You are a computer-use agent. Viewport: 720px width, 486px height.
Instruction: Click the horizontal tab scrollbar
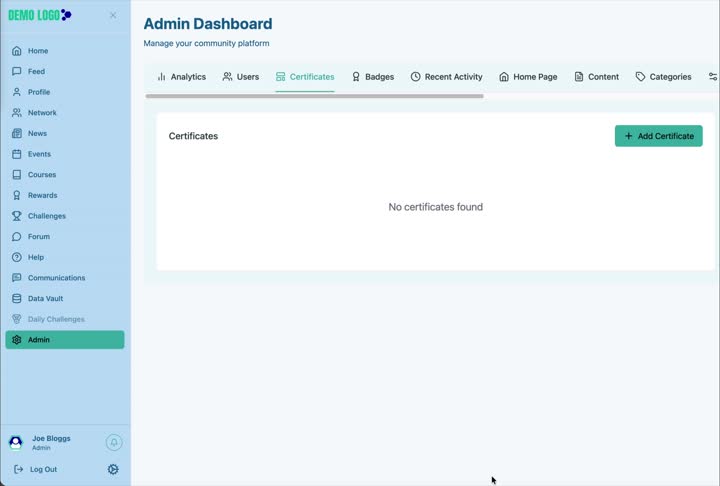(315, 96)
